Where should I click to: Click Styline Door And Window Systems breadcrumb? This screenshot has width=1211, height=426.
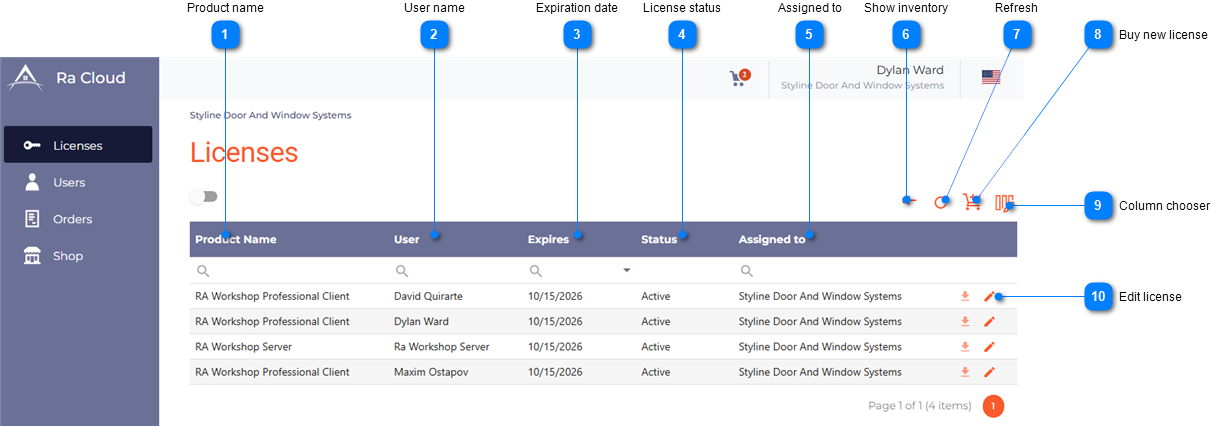coord(270,115)
